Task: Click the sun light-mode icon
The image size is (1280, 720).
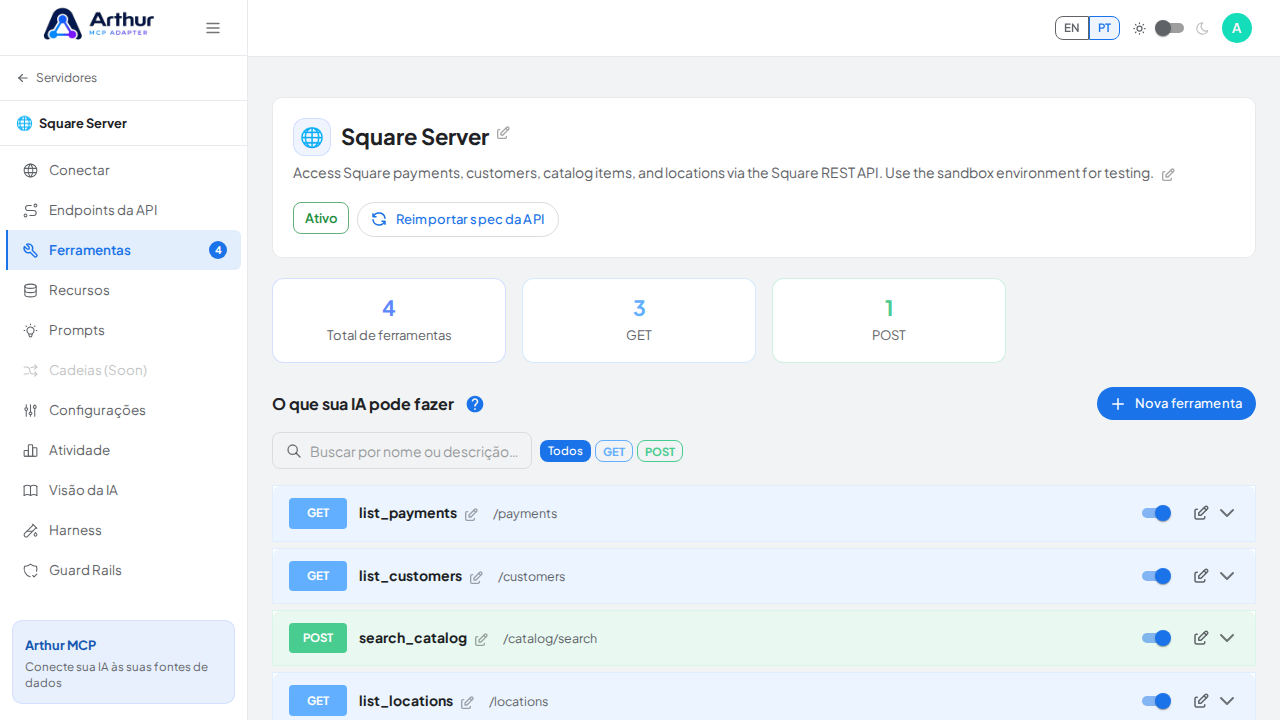Action: pyautogui.click(x=1139, y=28)
